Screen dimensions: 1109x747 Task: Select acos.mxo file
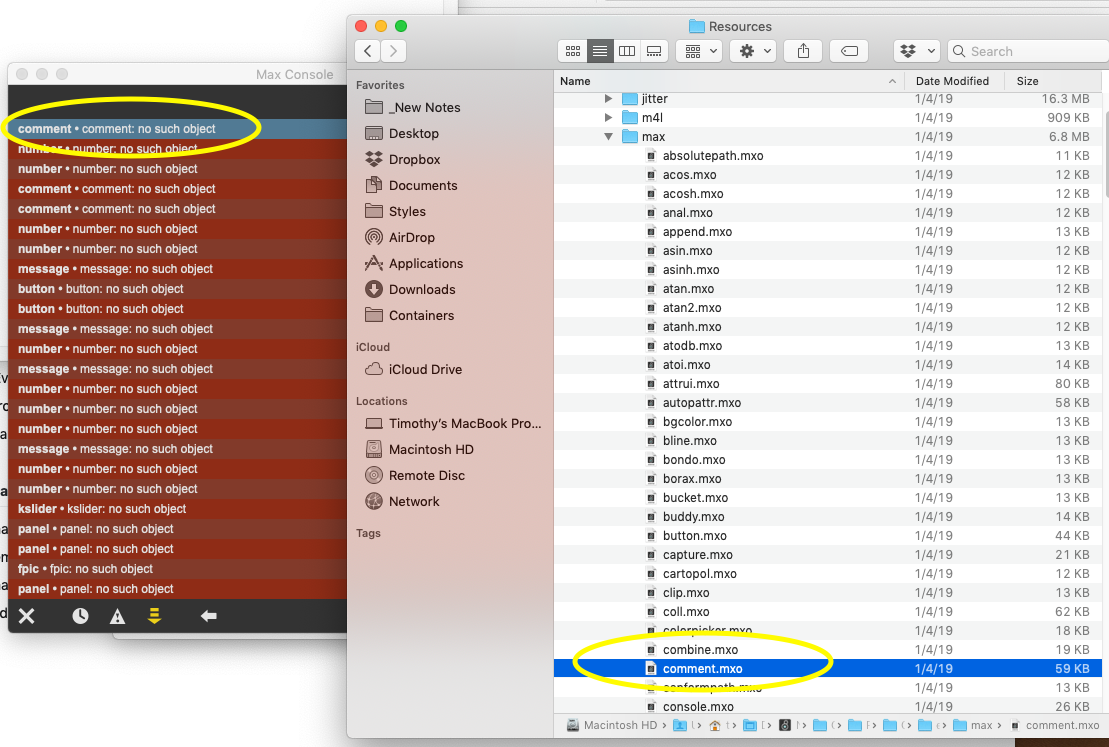(828, 175)
